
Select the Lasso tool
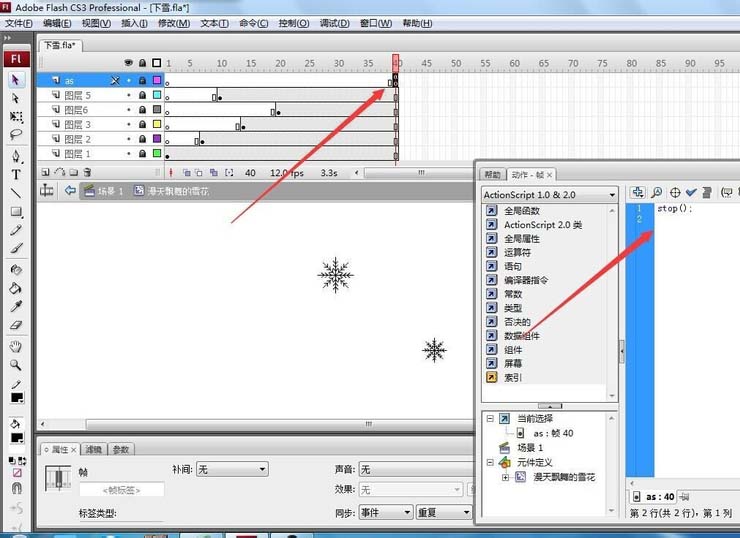(x=16, y=134)
